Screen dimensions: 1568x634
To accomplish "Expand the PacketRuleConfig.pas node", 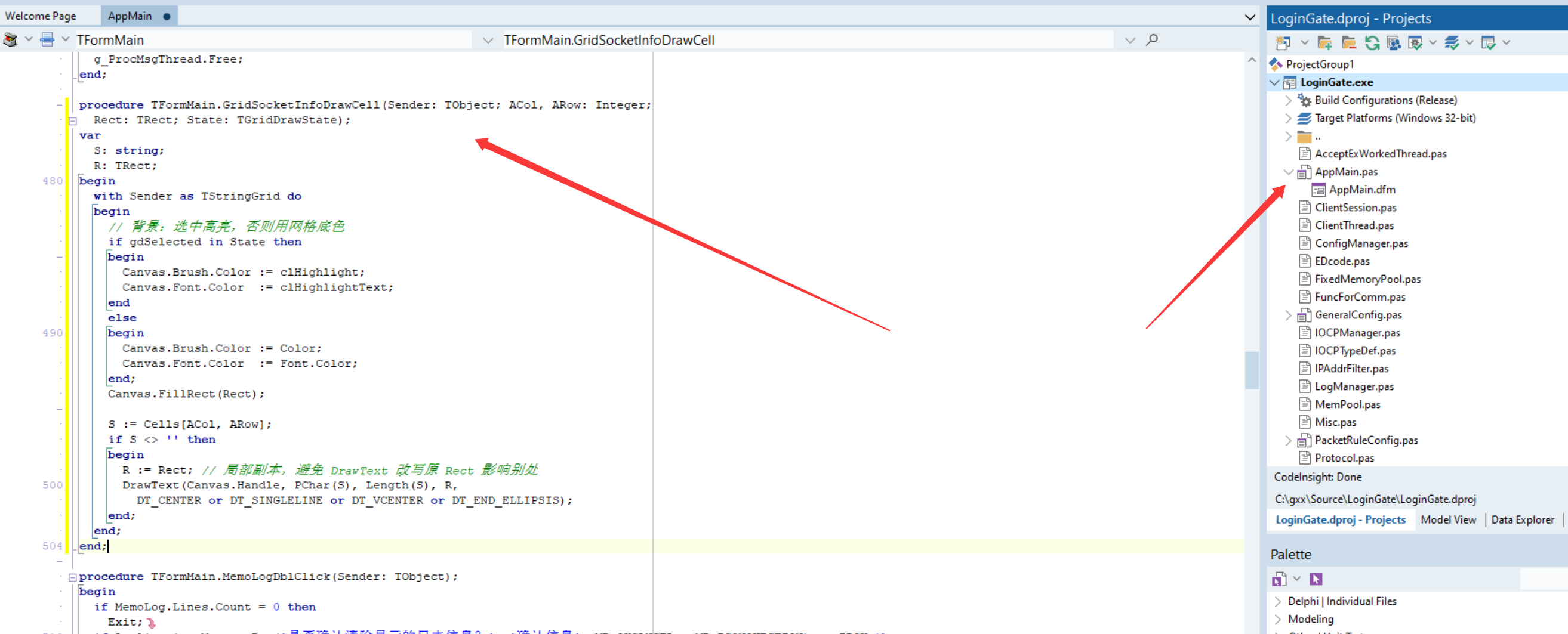I will coord(1288,441).
